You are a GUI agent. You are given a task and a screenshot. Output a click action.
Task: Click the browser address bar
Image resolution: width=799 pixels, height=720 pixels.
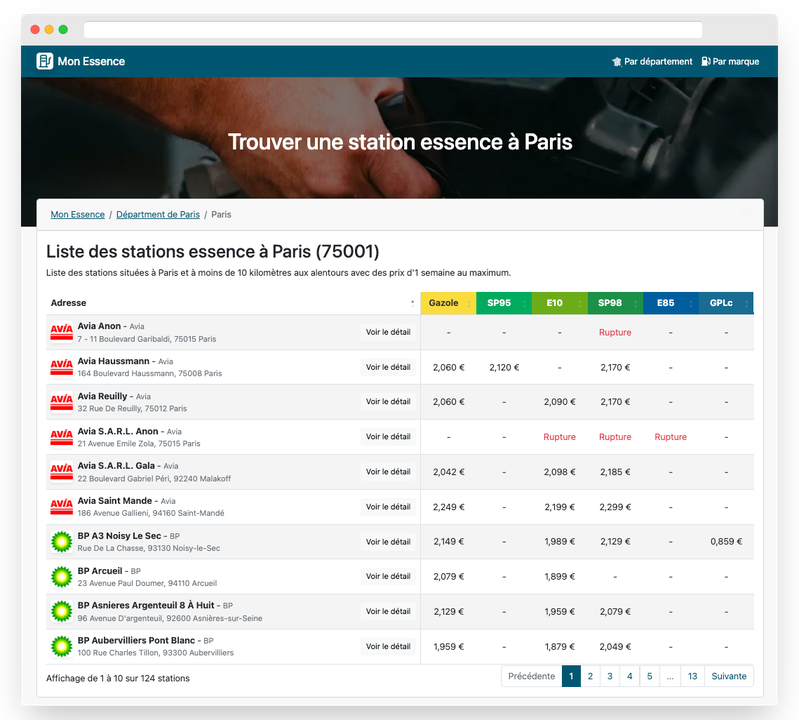tap(392, 30)
